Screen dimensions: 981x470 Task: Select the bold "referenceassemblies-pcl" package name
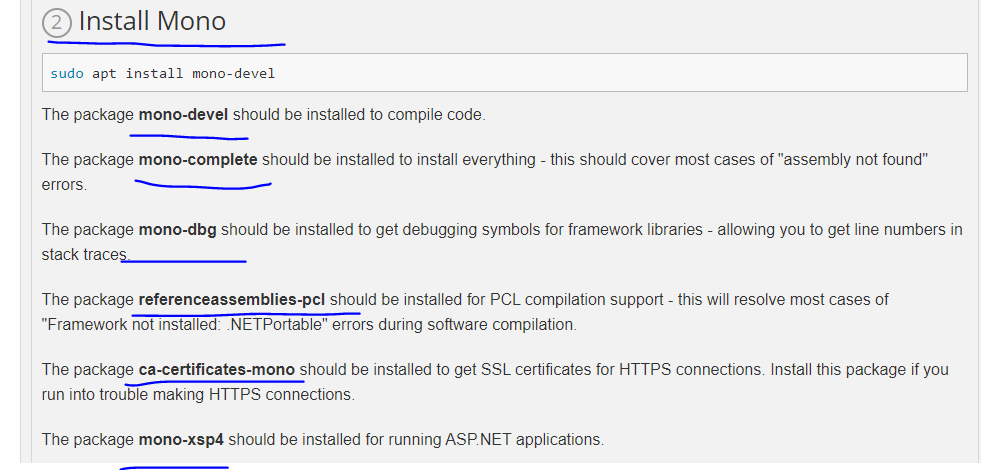231,300
